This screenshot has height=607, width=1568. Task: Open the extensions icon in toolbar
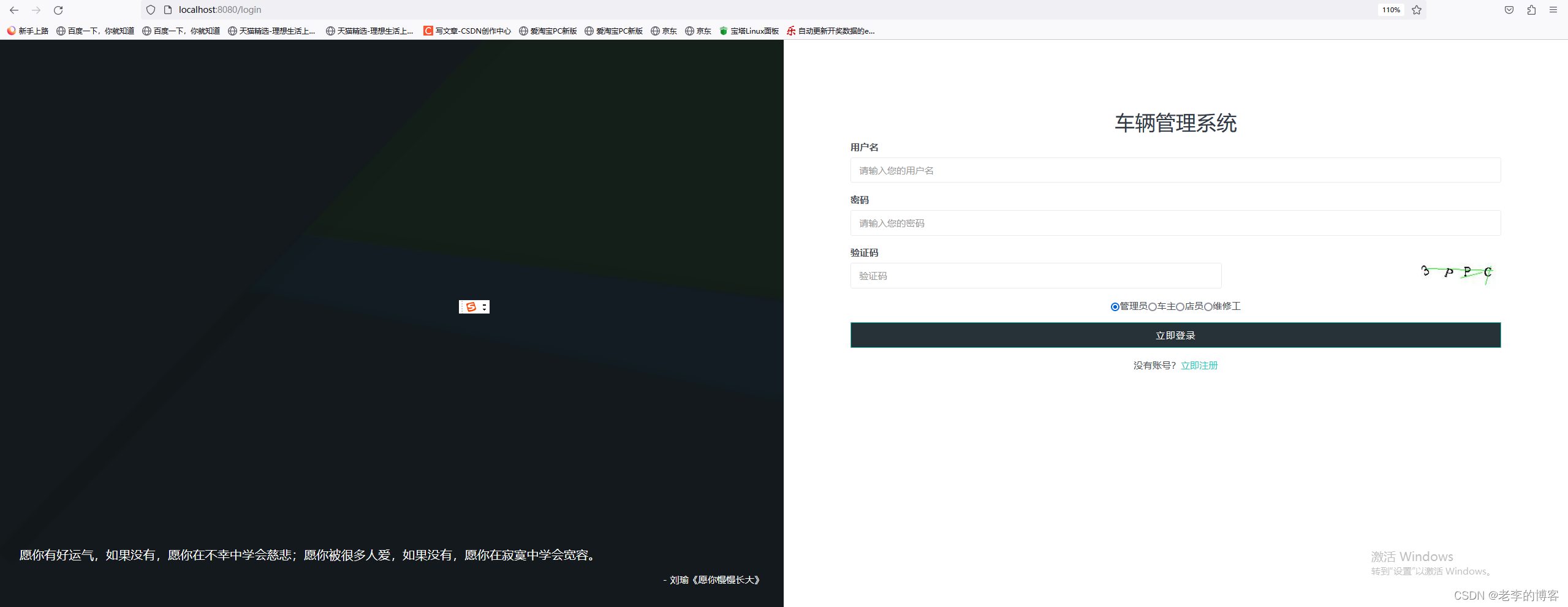pos(1531,10)
